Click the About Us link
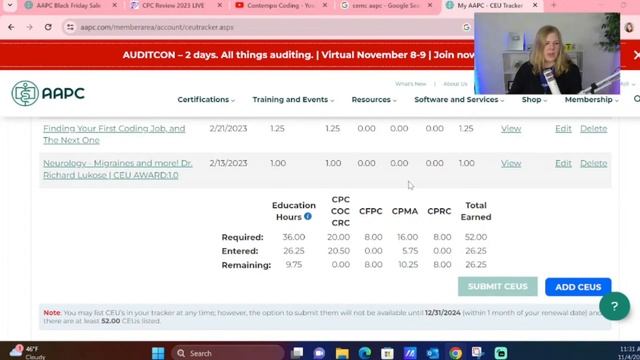 (455, 84)
